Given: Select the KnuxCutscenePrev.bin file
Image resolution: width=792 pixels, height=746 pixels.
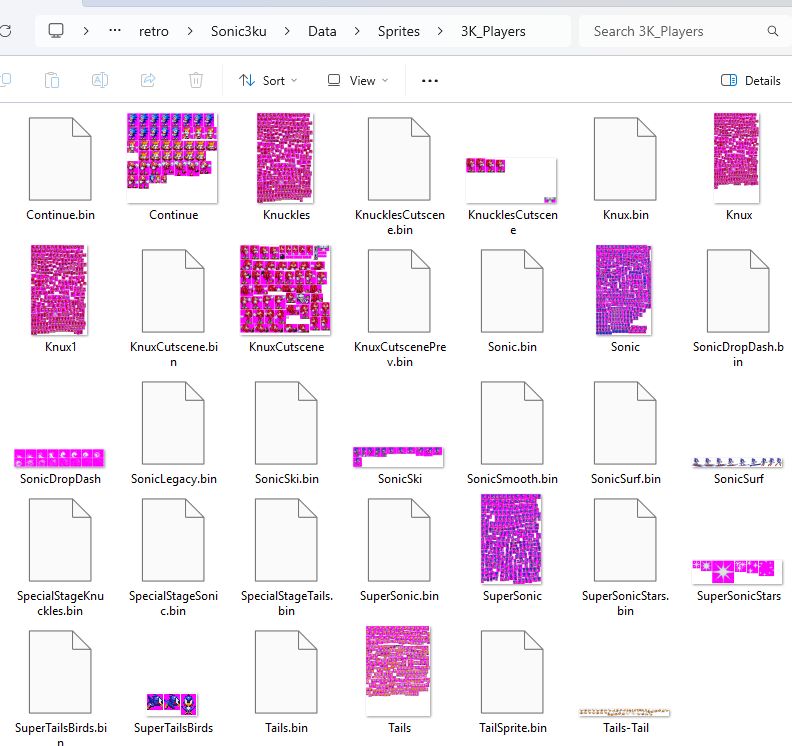Looking at the screenshot, I should 400,308.
